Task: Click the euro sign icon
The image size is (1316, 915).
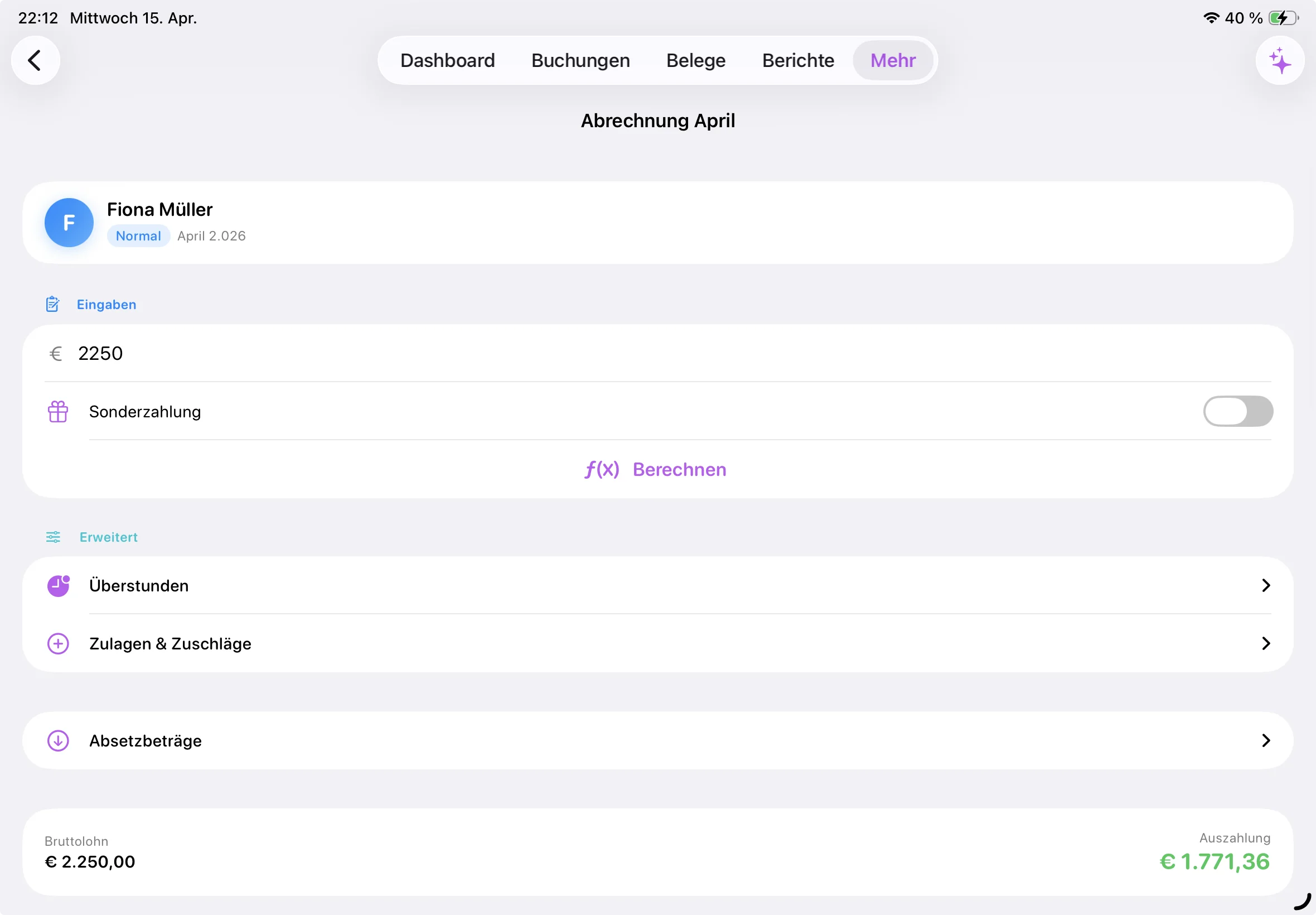Action: coord(56,354)
